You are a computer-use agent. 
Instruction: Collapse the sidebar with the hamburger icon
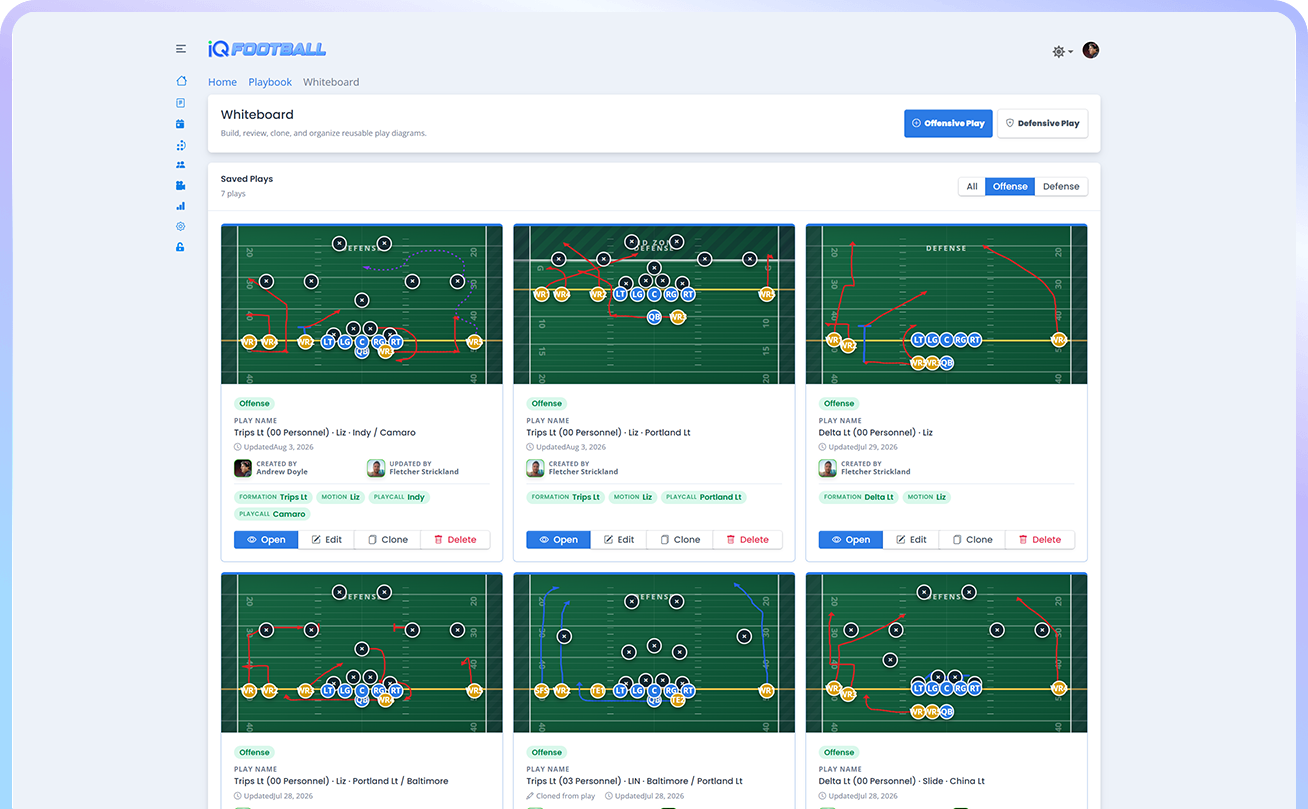[x=181, y=48]
